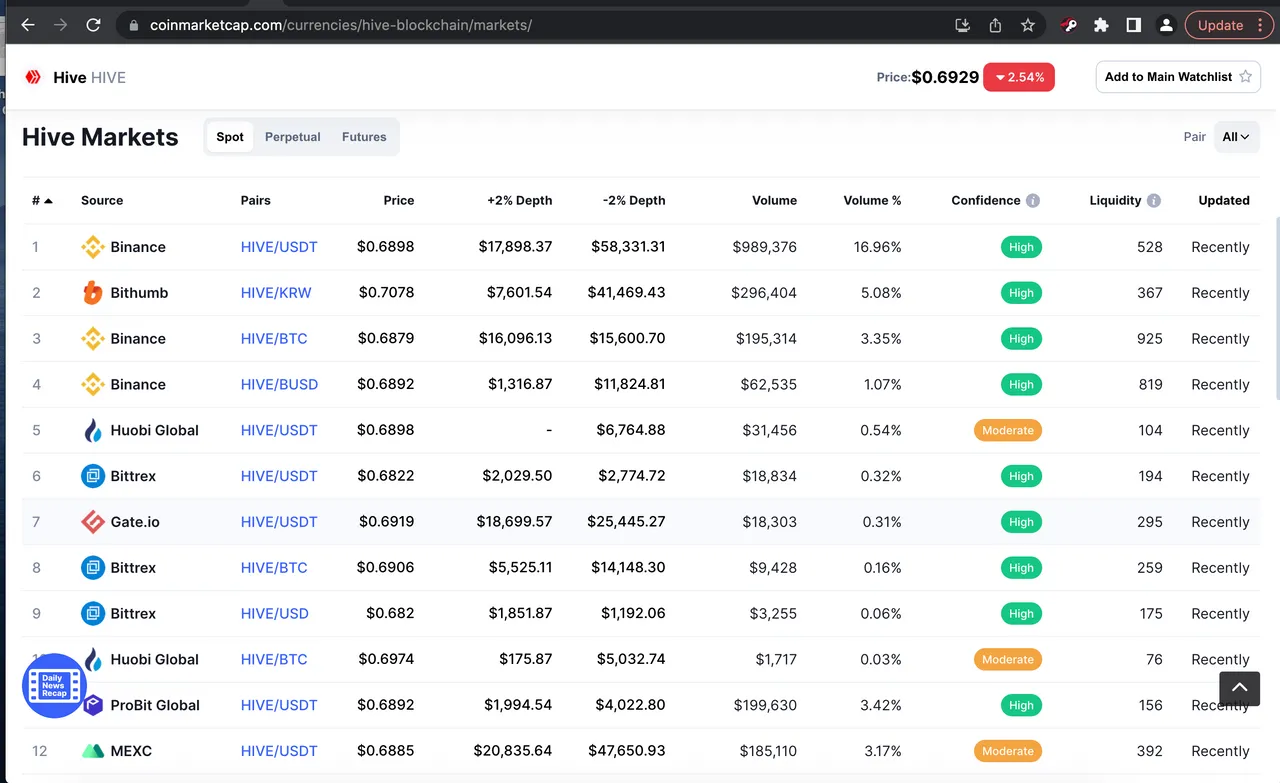Open MEXC HIVE/USDT pair link

click(x=279, y=751)
